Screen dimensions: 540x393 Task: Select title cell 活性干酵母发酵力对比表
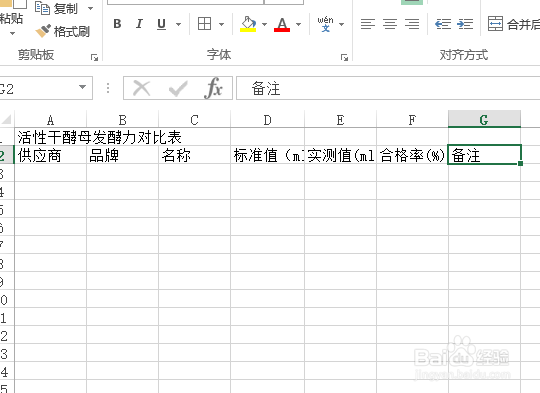pos(100,137)
